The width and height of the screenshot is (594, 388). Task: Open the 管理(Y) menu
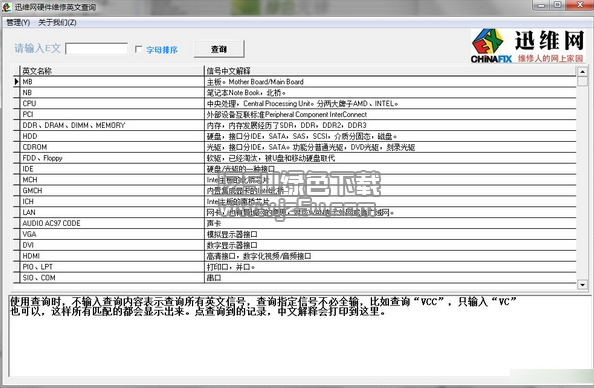coord(18,23)
